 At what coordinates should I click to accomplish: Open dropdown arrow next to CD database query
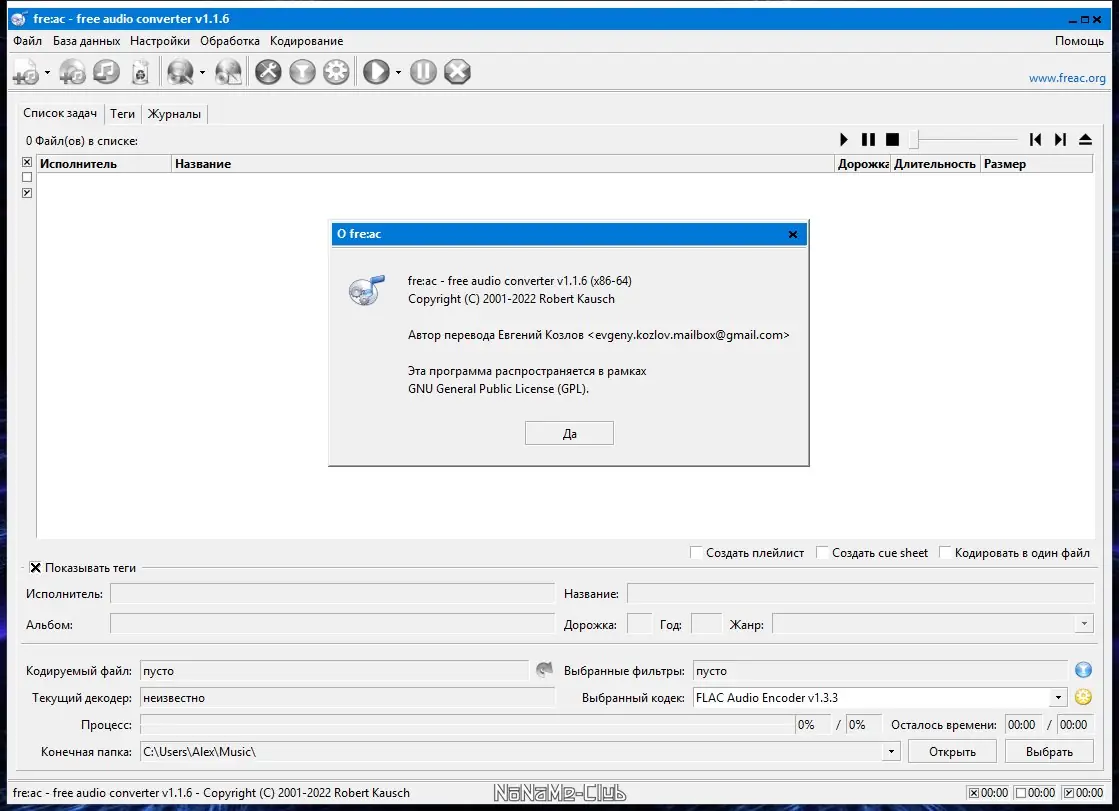(x=202, y=72)
